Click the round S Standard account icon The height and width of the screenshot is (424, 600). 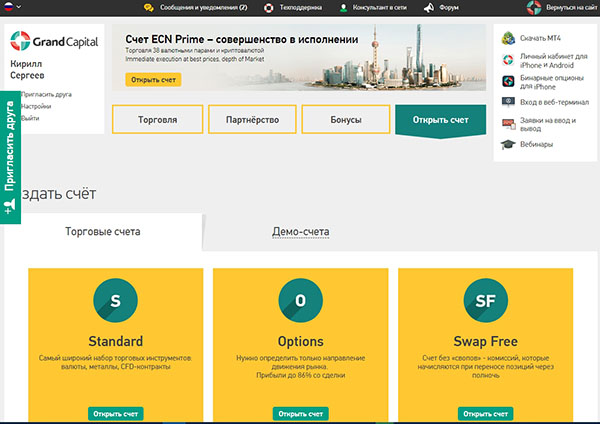coord(115,300)
